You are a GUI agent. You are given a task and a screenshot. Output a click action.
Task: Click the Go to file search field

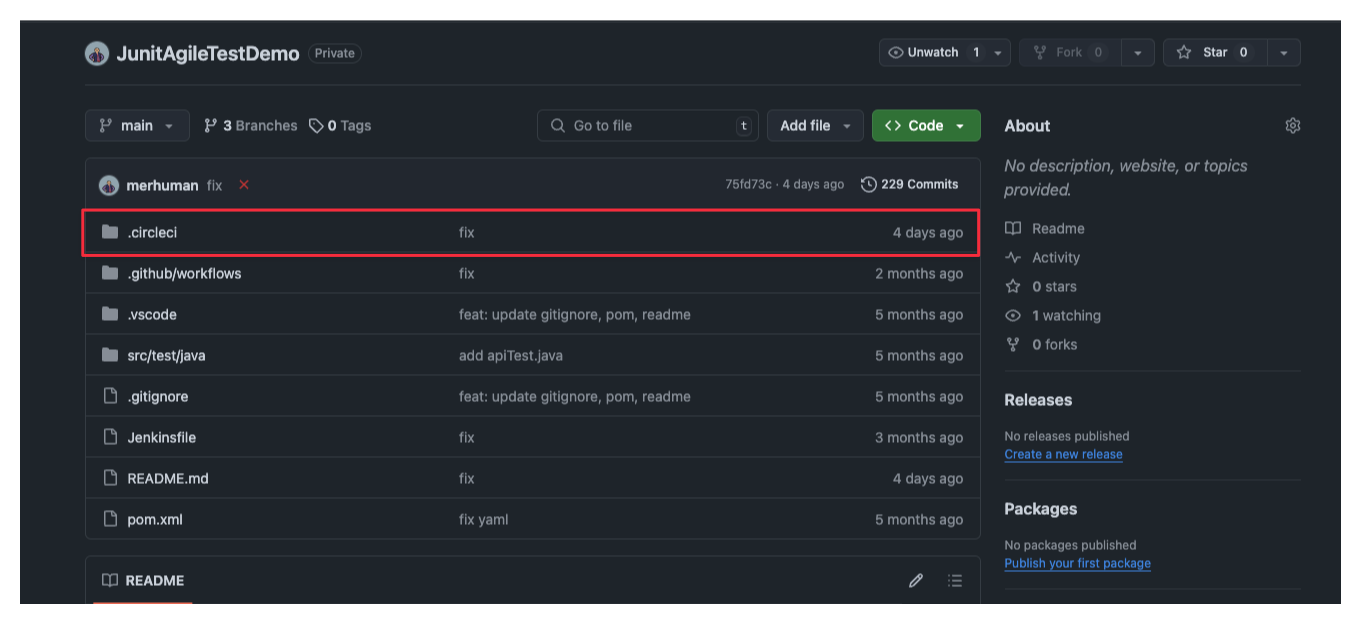(x=647, y=126)
